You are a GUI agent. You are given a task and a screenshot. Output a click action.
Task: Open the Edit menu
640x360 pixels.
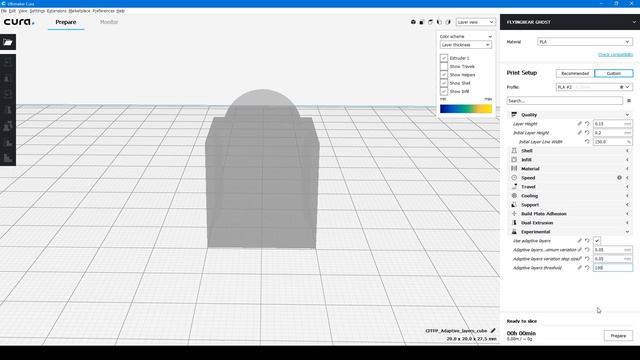13,11
